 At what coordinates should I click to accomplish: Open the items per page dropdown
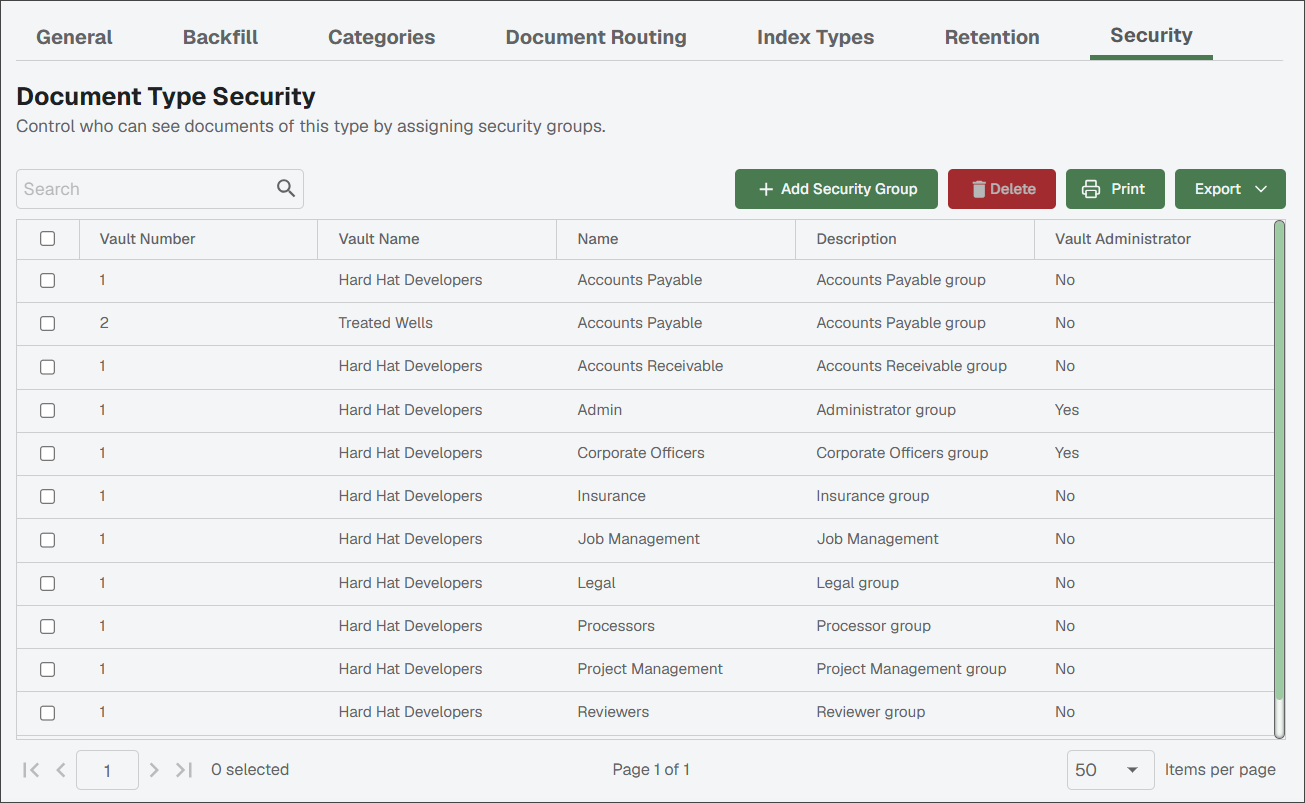pos(1110,770)
